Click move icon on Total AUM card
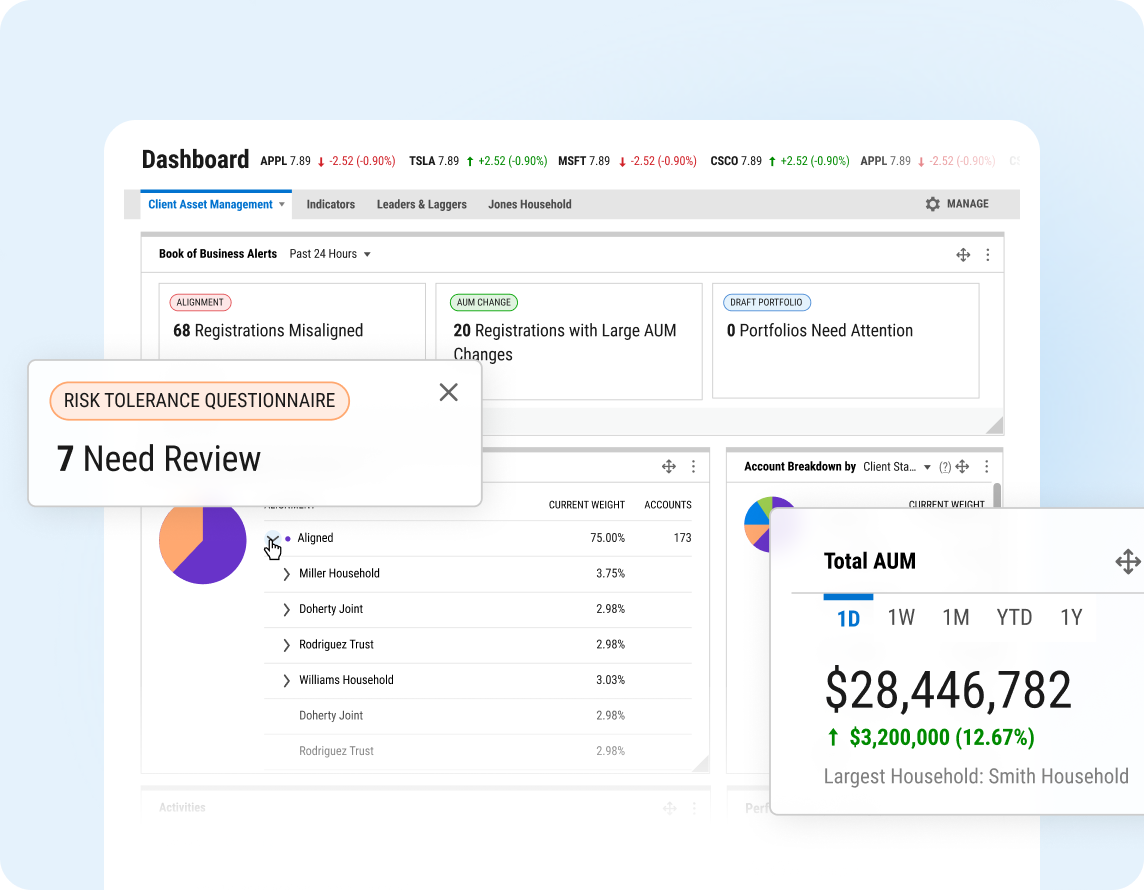Image resolution: width=1144 pixels, height=890 pixels. coord(1128,562)
